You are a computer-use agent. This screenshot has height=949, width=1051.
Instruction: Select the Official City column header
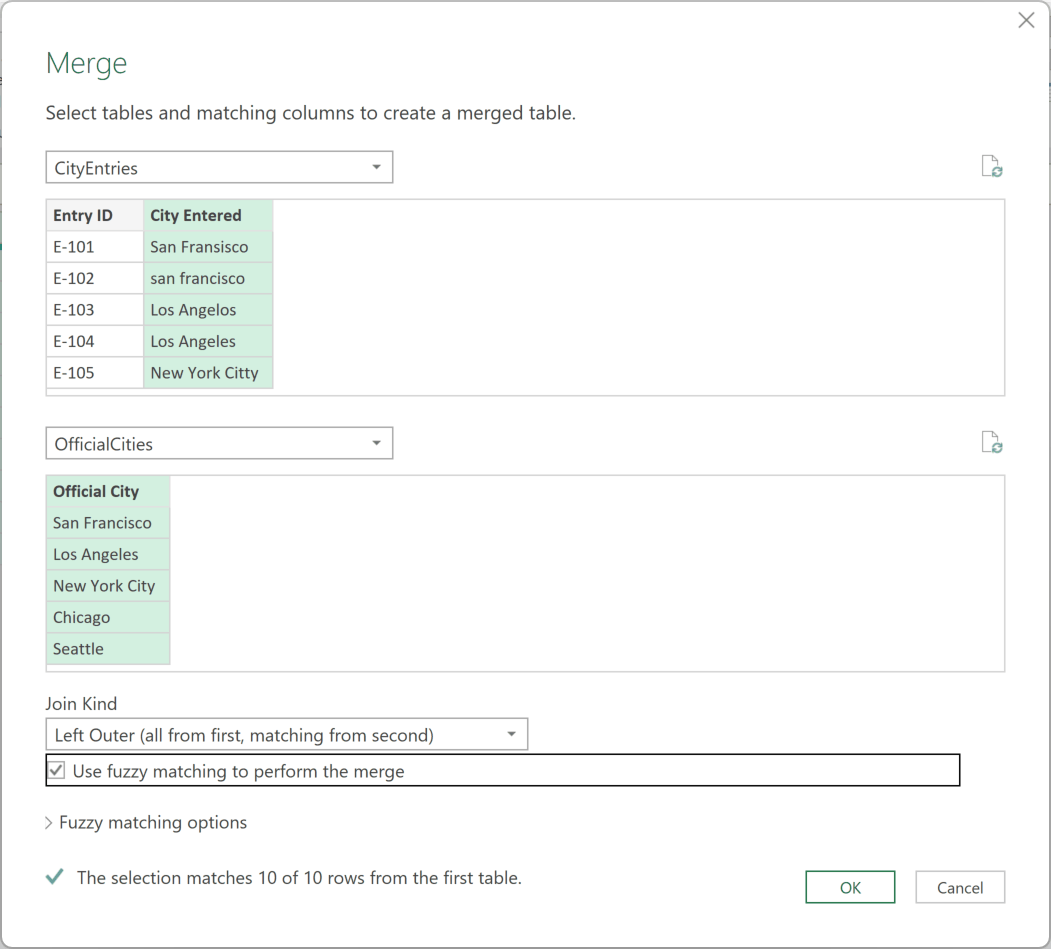point(108,491)
